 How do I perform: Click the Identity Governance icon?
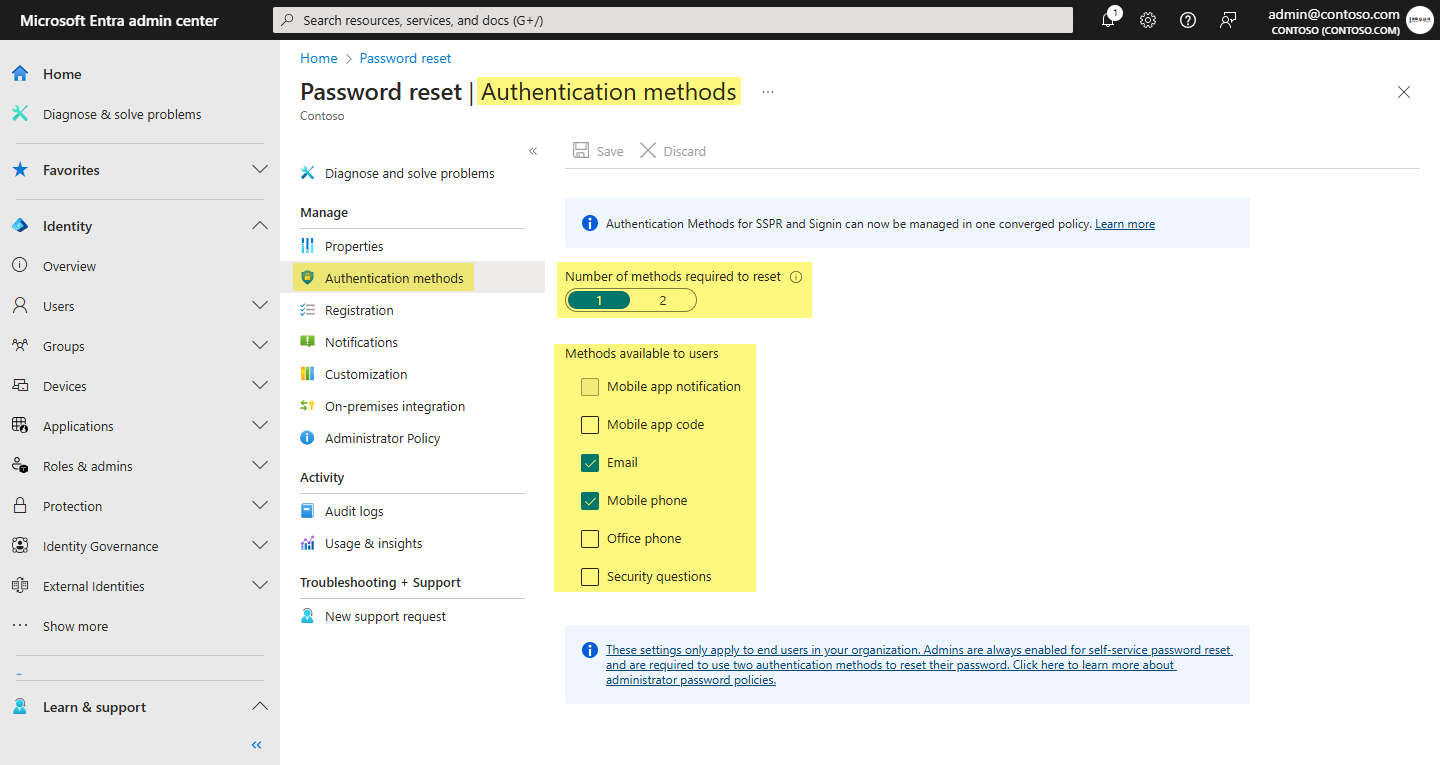point(20,546)
